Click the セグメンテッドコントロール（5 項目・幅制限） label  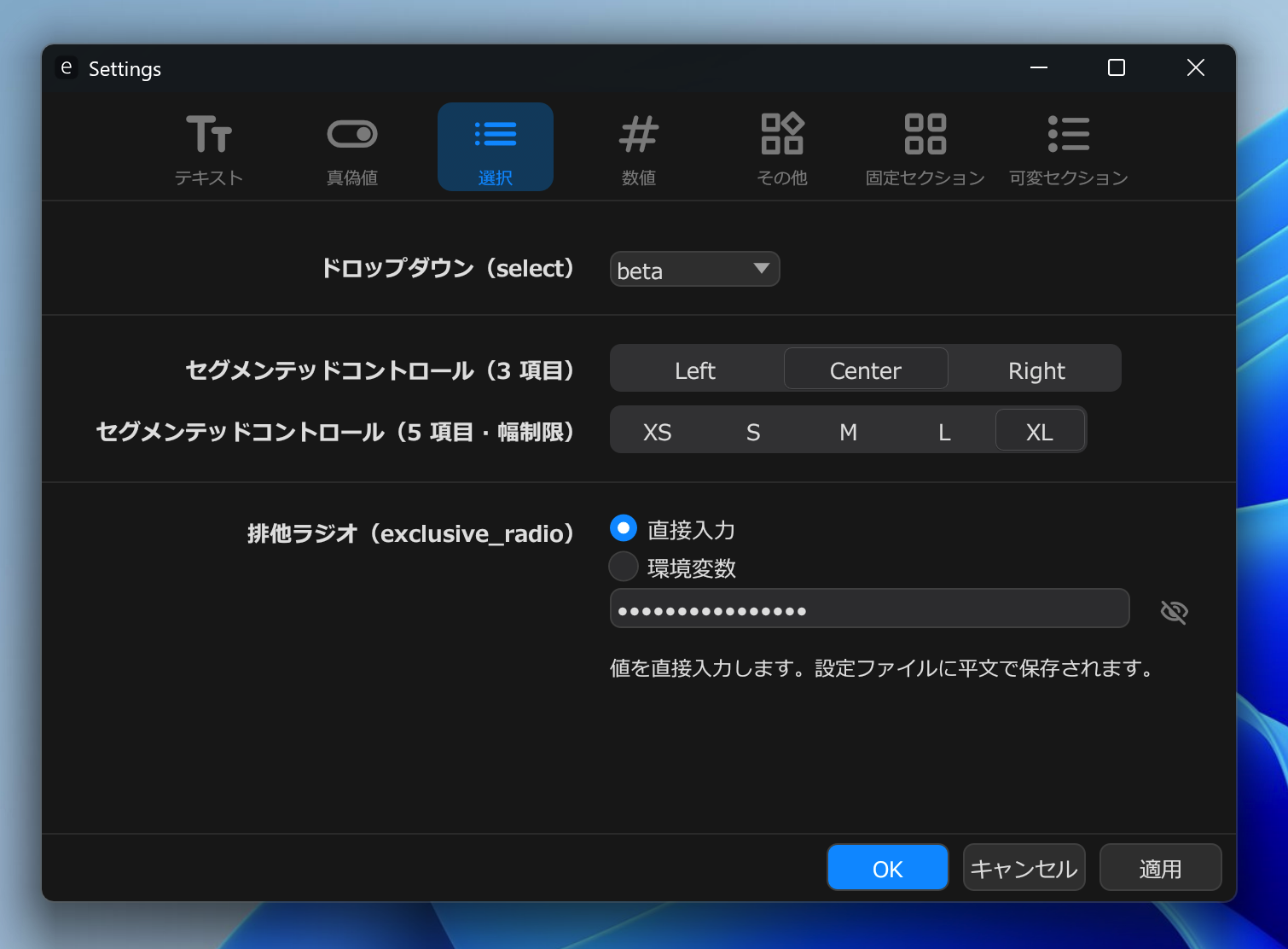[335, 432]
